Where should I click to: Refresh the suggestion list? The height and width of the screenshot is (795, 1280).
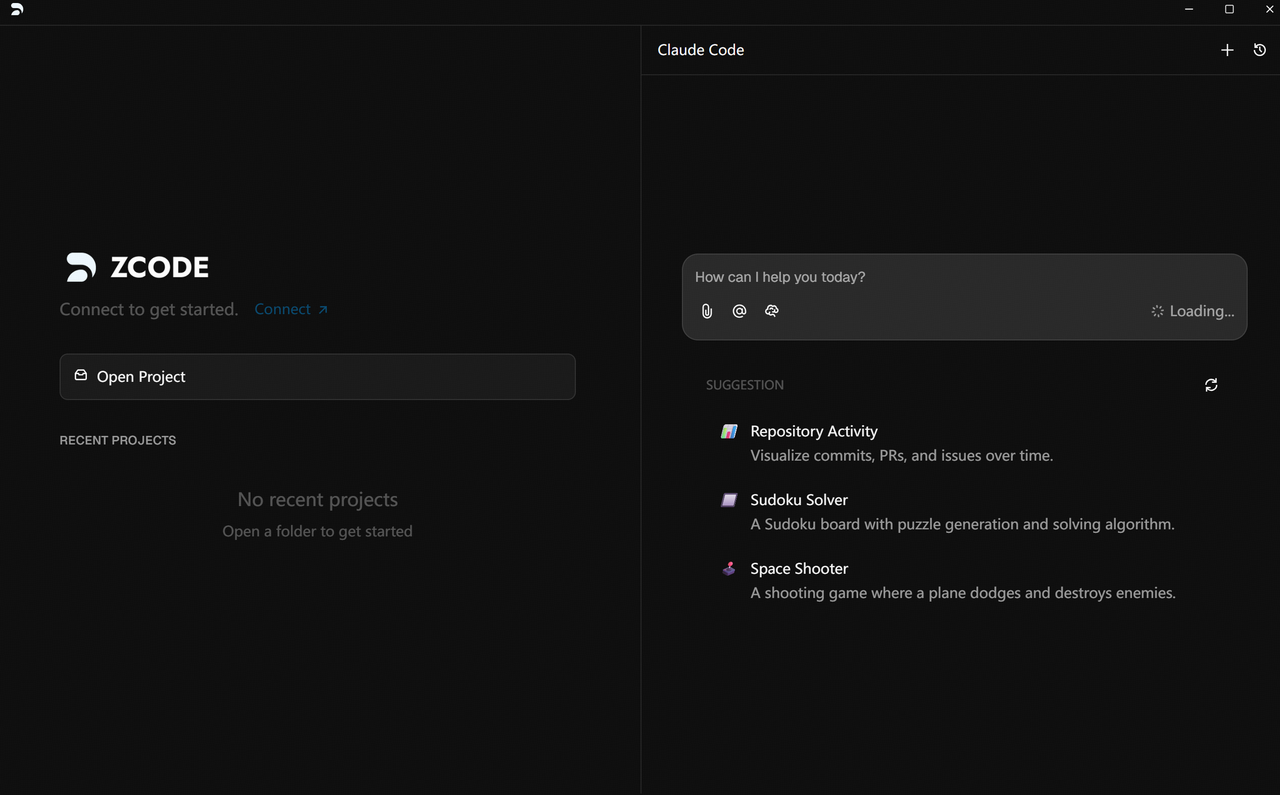tap(1211, 385)
